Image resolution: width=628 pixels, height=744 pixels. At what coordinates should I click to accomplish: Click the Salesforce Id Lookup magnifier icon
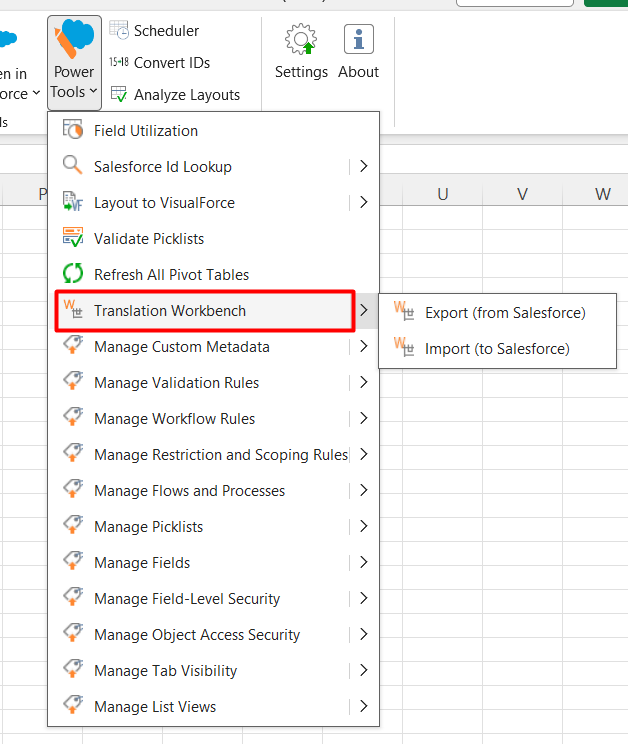73,167
